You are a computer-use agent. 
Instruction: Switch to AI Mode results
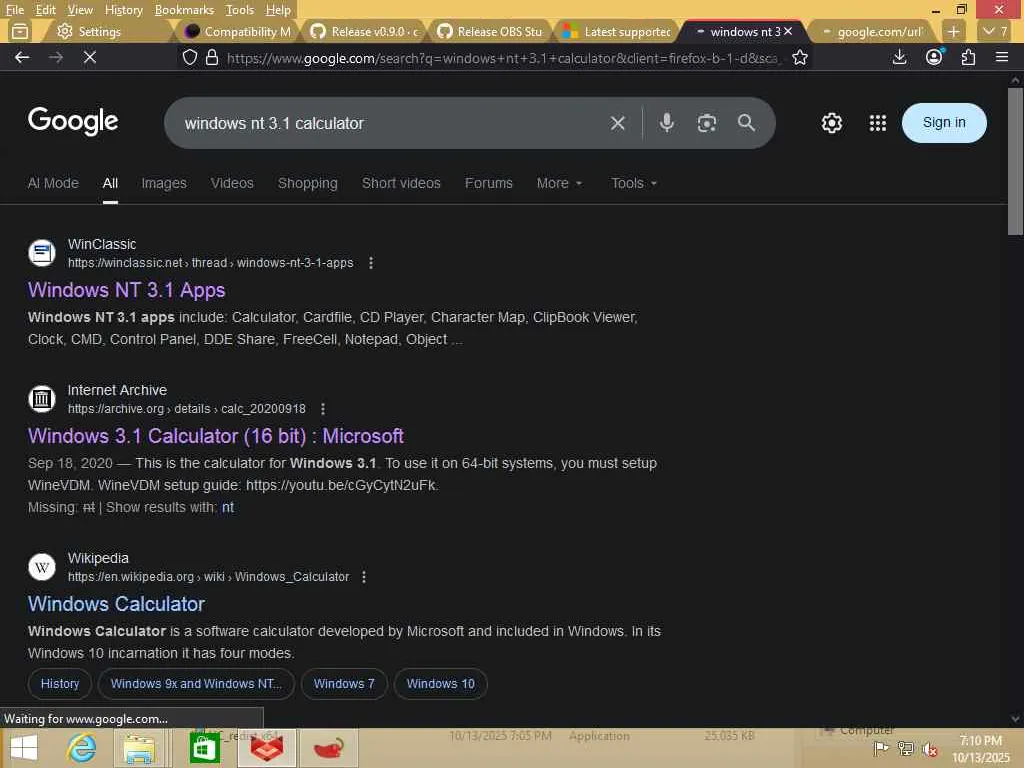pos(53,184)
